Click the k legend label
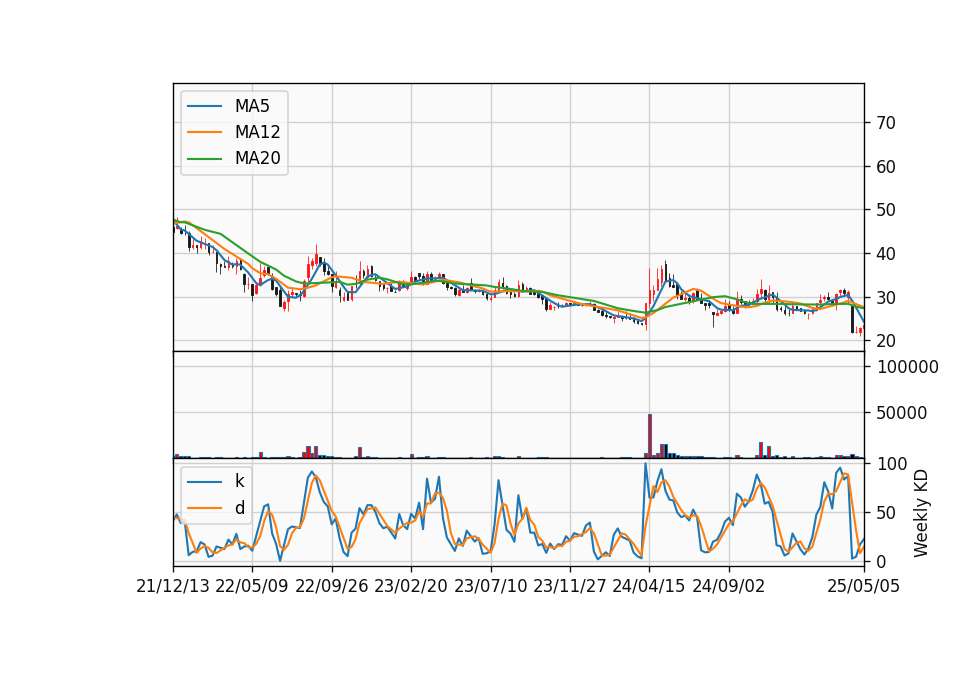This screenshot has height=690, width=960. pyautogui.click(x=239, y=481)
